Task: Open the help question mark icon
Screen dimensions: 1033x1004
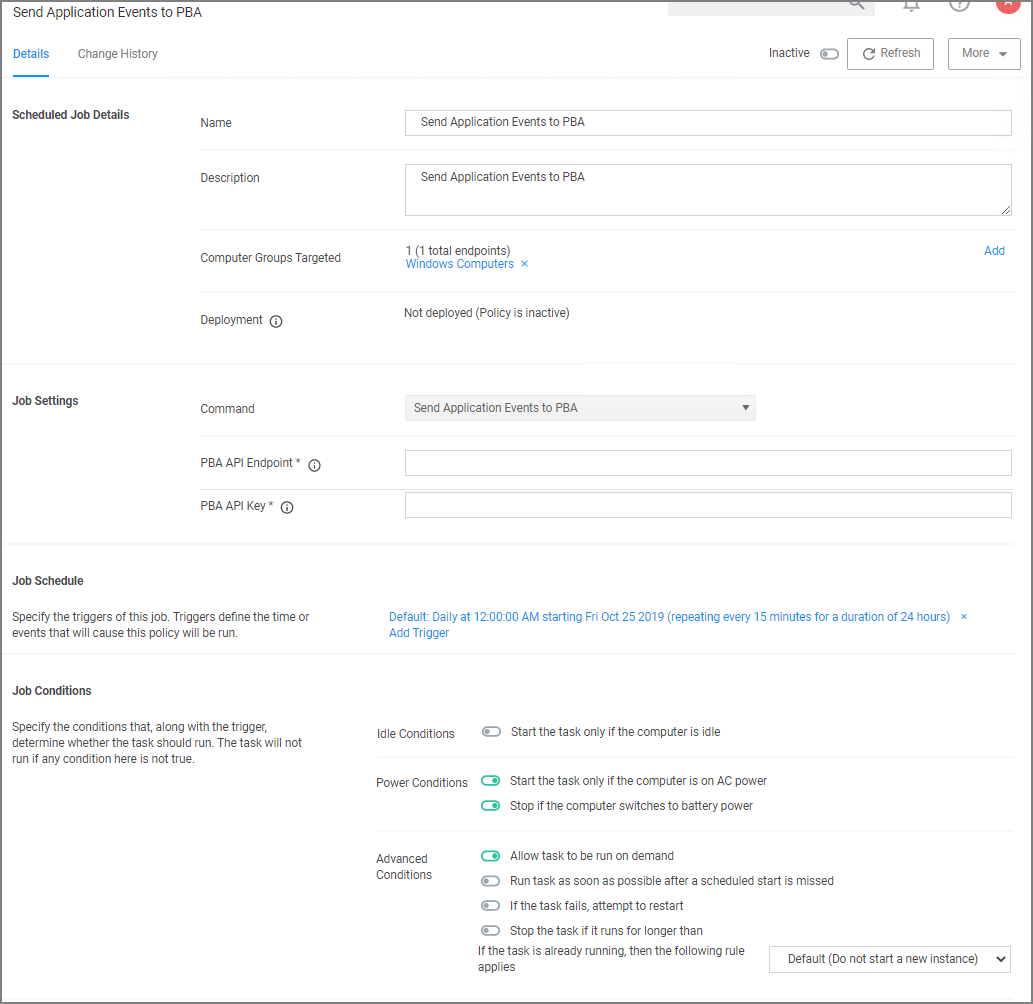Action: point(959,5)
